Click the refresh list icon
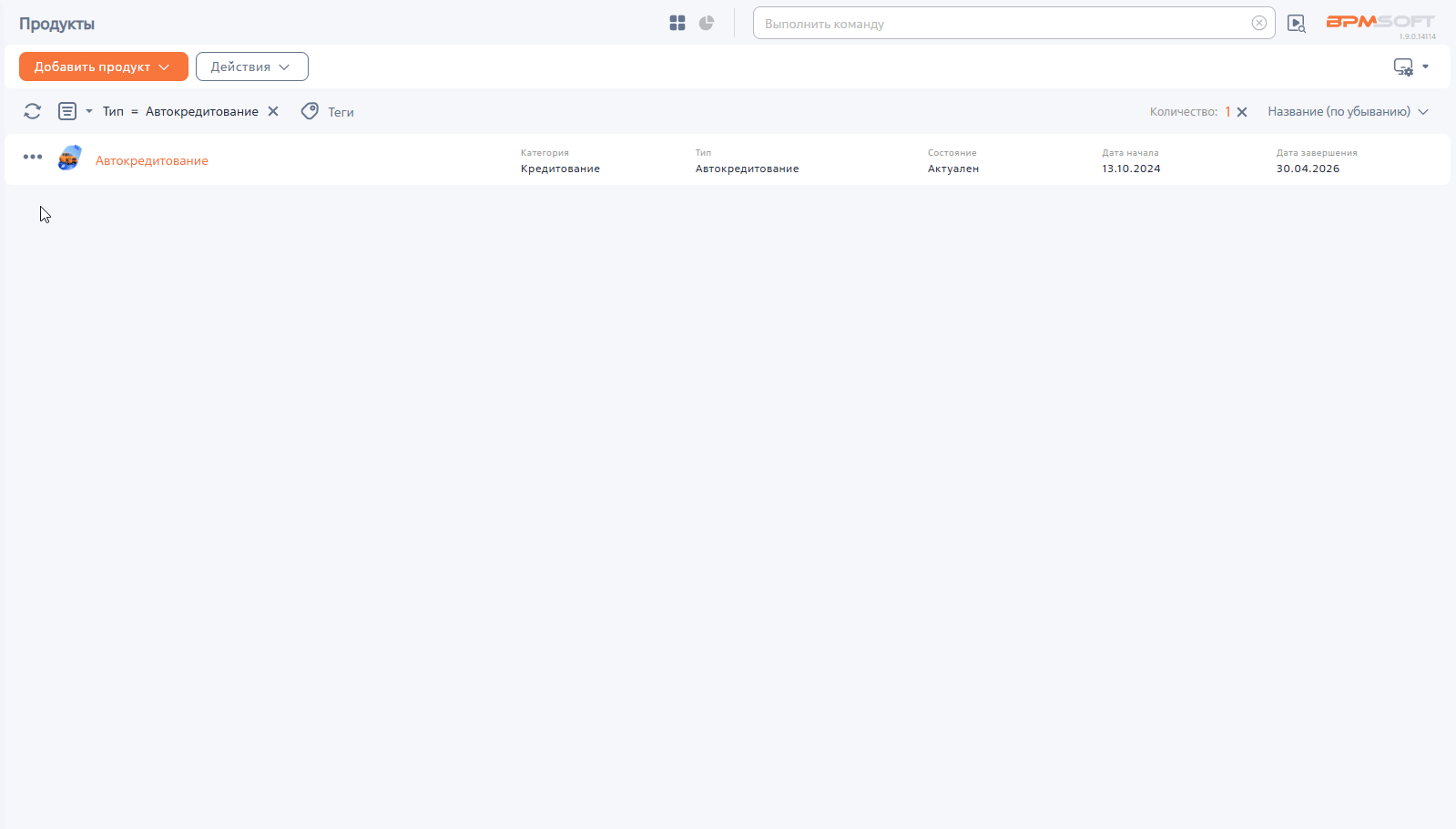Viewport: 1456px width, 829px height. click(x=33, y=111)
